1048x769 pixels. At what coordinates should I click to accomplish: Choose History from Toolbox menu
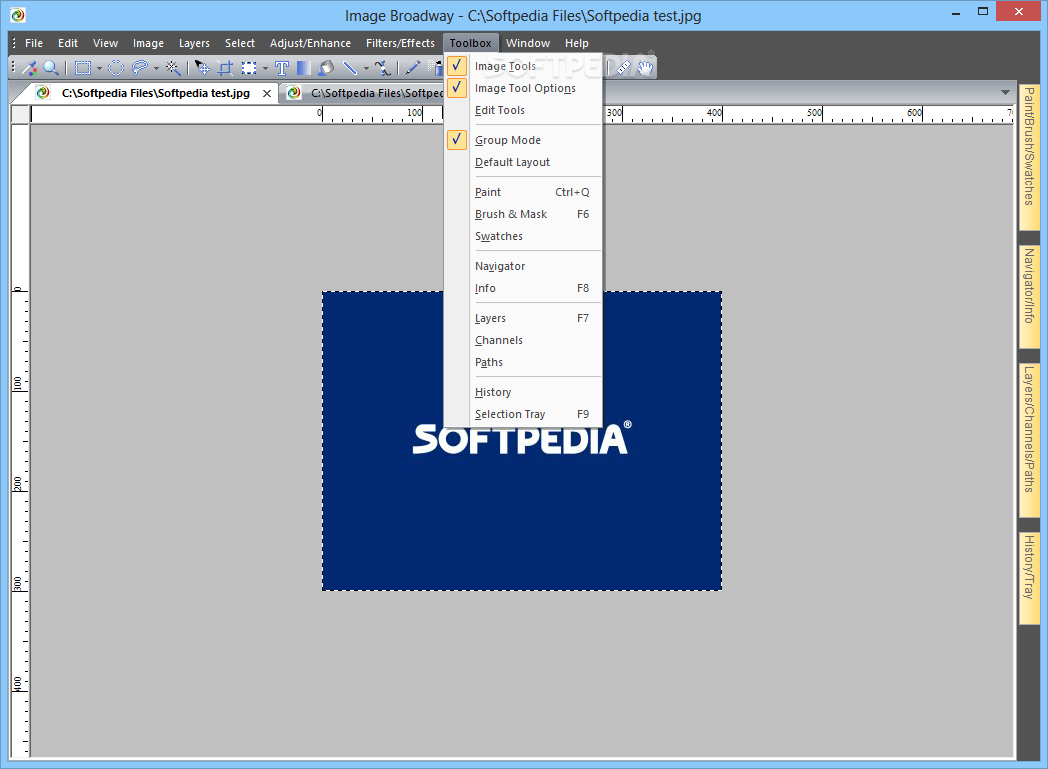point(523,393)
